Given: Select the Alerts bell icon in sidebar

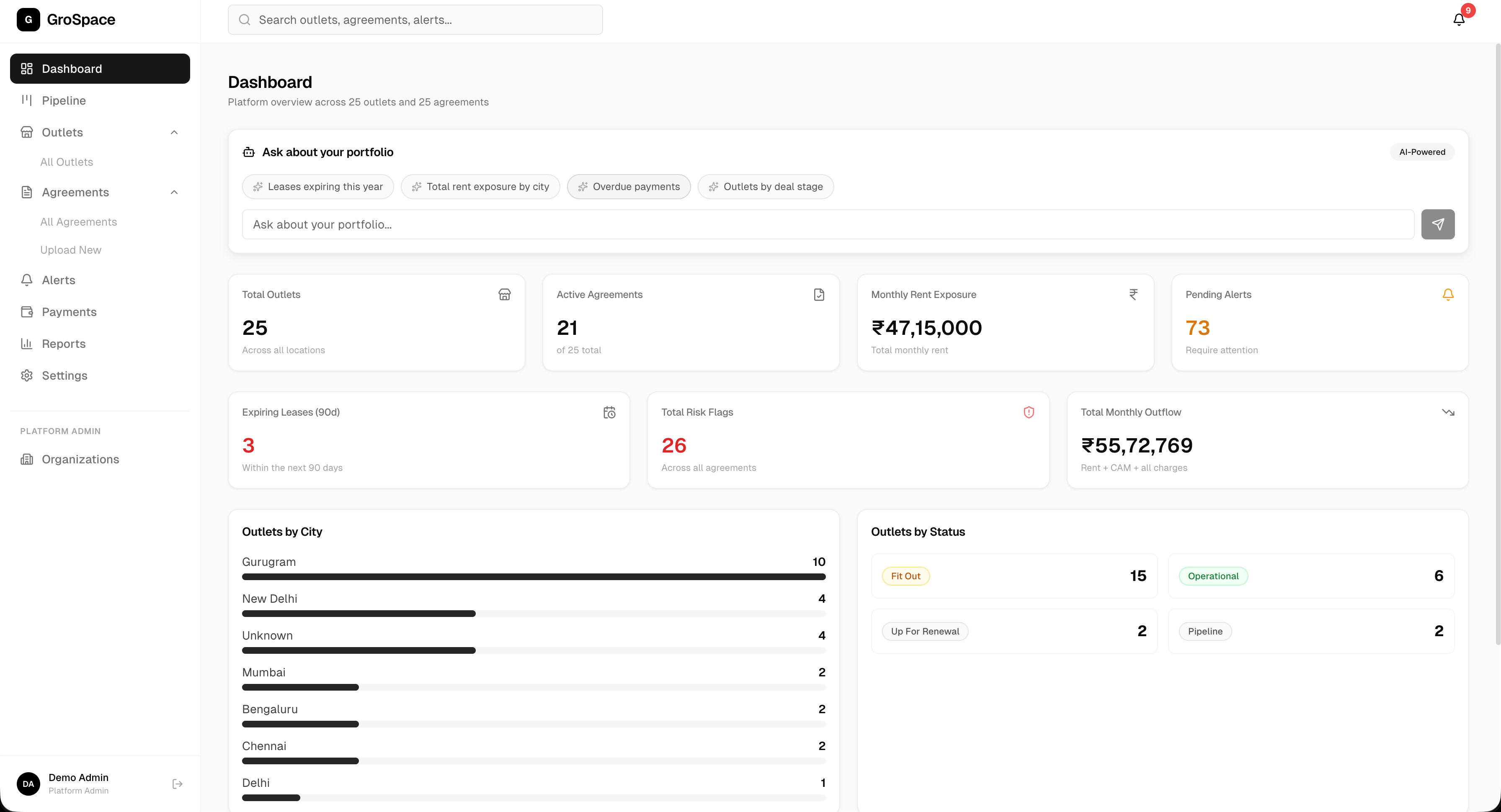Looking at the screenshot, I should click(27, 280).
